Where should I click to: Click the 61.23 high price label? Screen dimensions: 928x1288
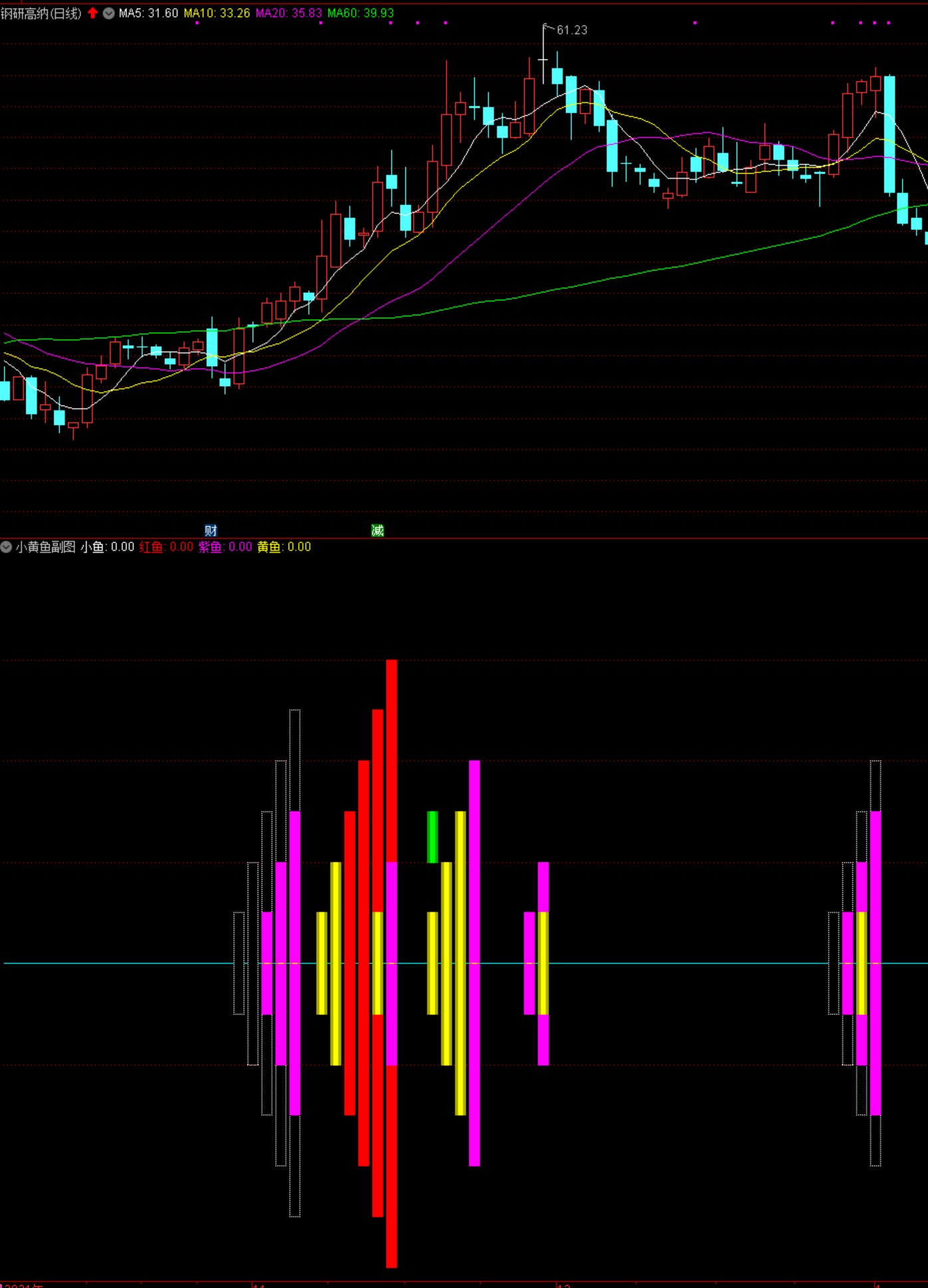coord(571,30)
